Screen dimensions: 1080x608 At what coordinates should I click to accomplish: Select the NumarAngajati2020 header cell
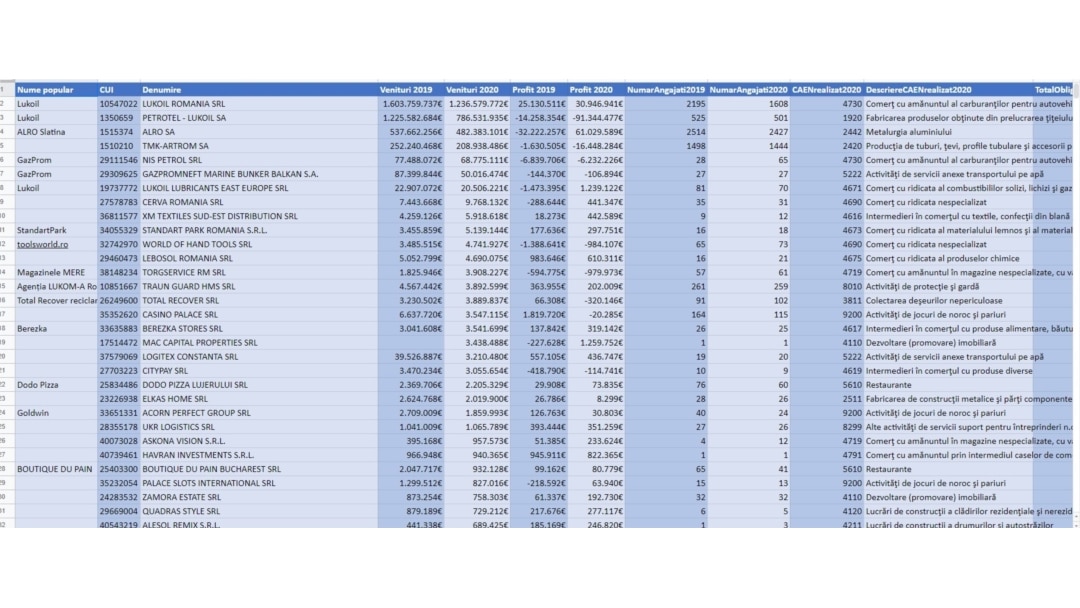coord(748,90)
